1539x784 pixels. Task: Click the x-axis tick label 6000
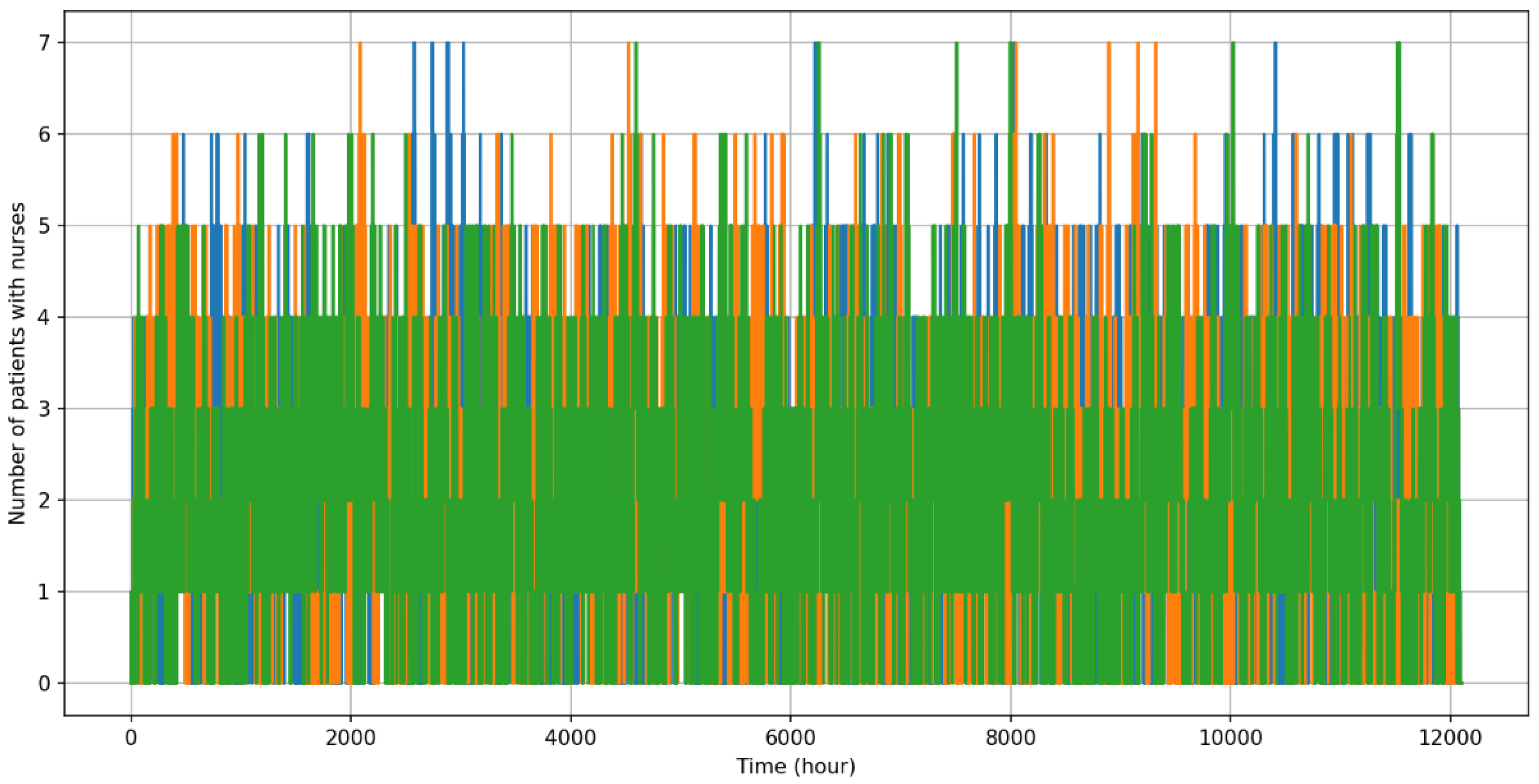pyautogui.click(x=790, y=738)
